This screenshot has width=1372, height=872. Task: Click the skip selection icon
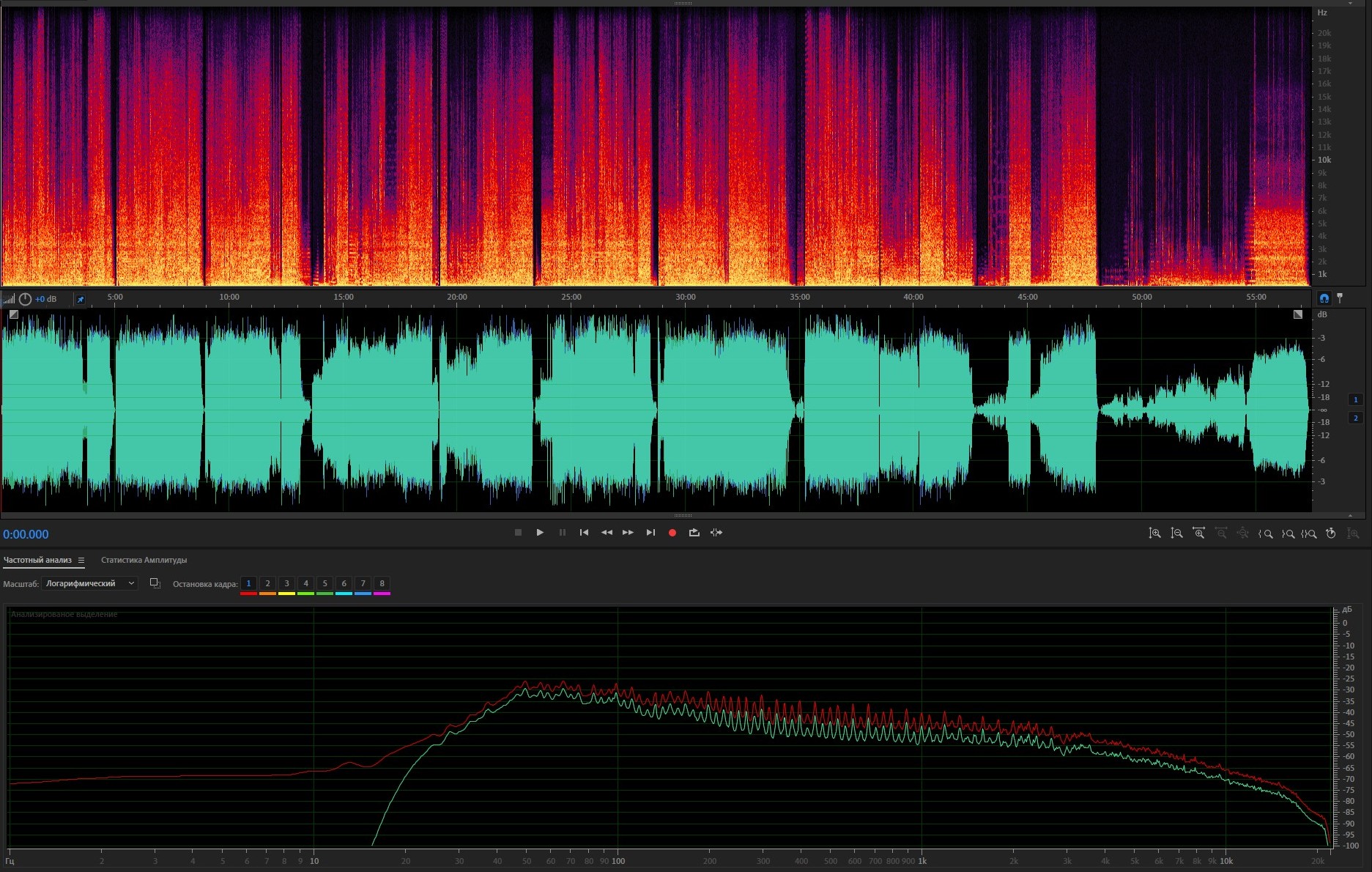pos(716,533)
